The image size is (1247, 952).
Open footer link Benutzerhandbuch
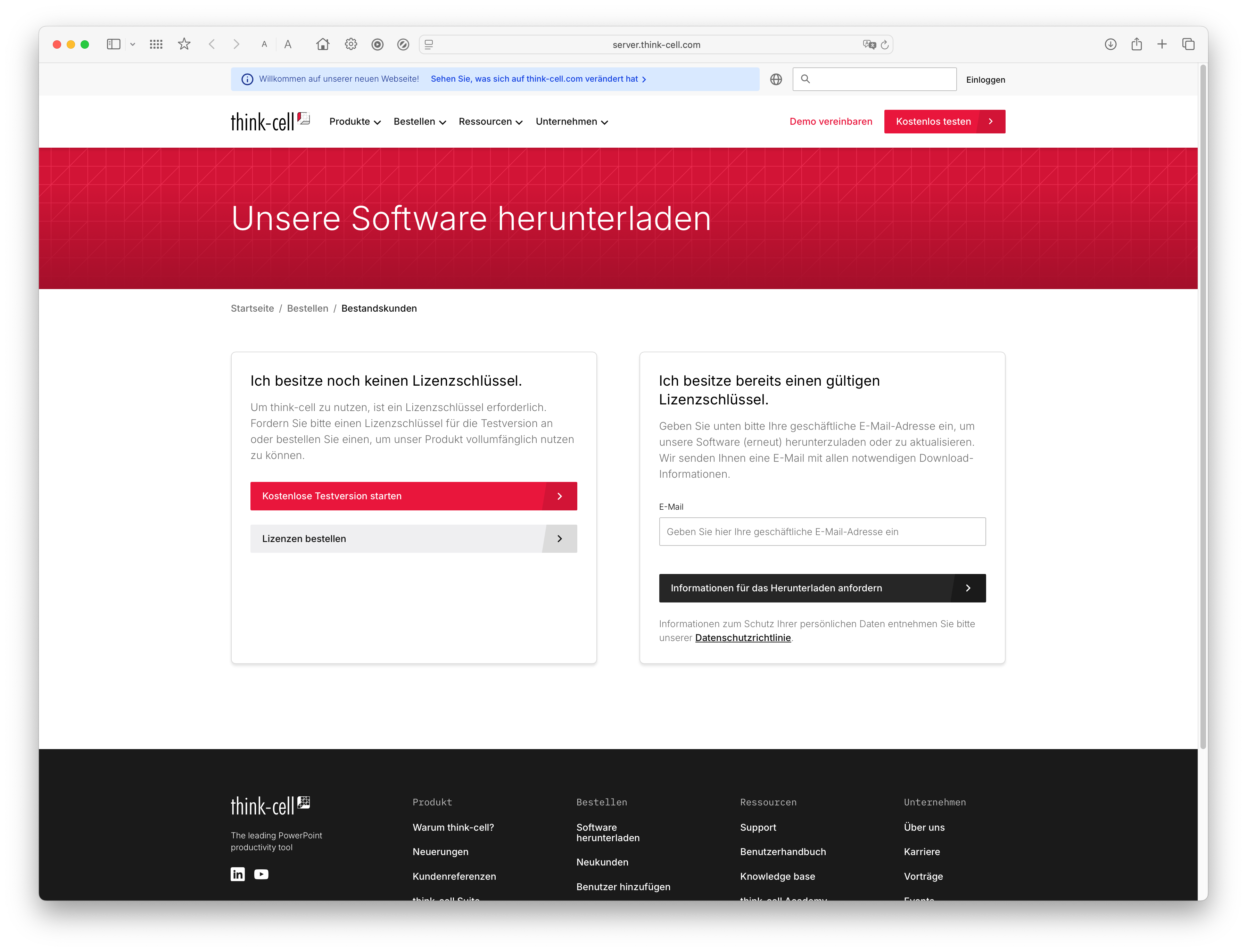783,852
